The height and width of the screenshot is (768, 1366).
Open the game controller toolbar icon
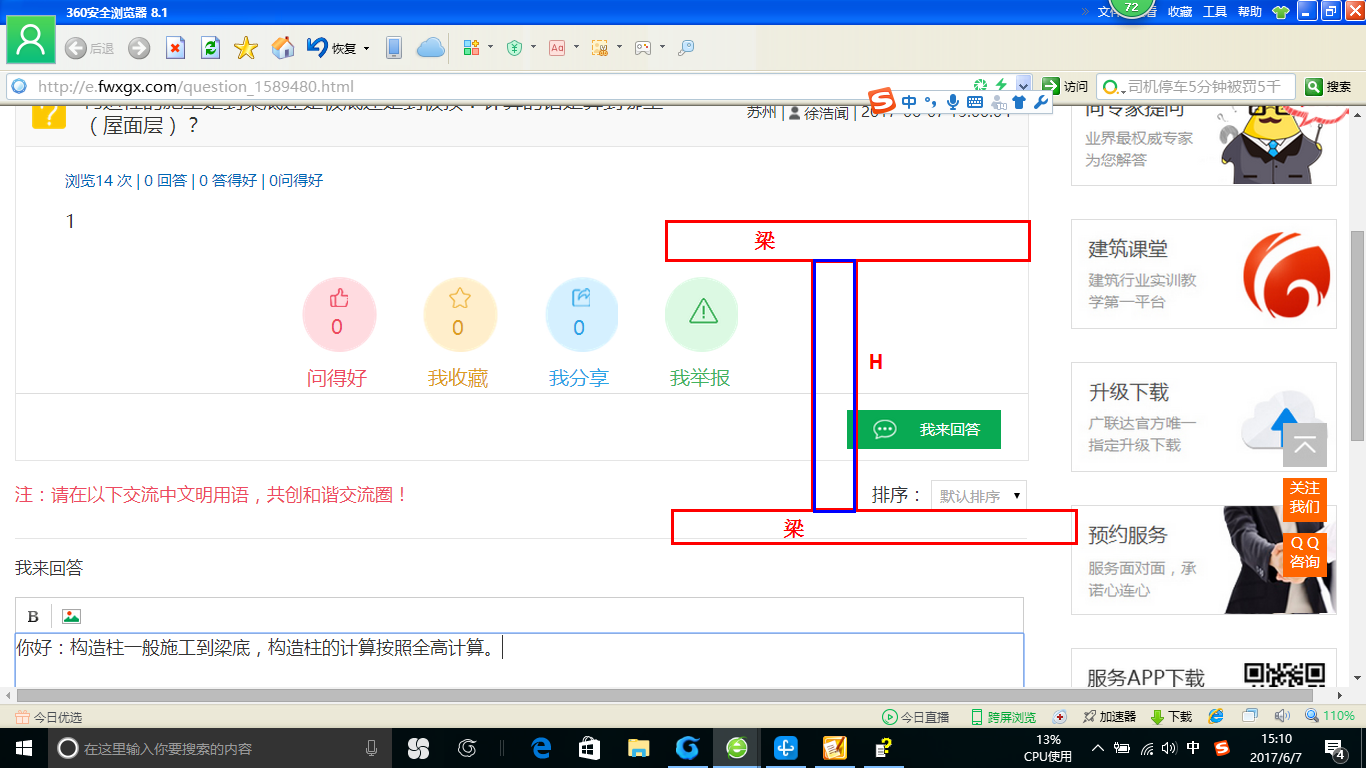click(x=643, y=48)
